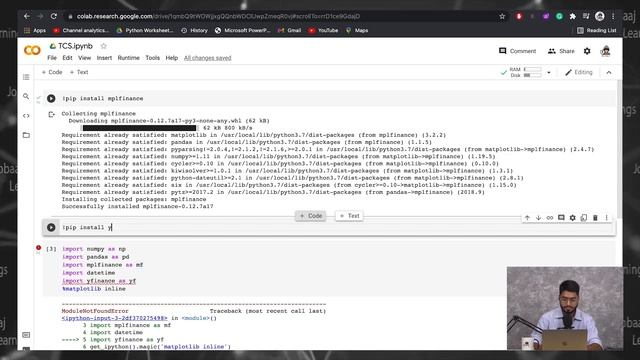This screenshot has width=640, height=360.
Task: Insert text cell with hovering + Text button
Action: 349,216
